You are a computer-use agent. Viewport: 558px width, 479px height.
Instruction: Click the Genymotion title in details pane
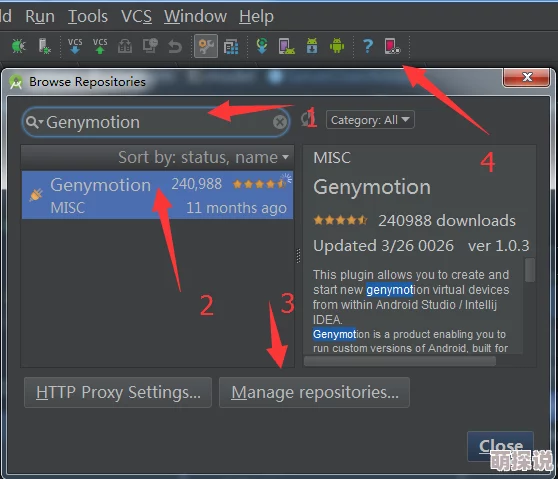(x=372, y=187)
